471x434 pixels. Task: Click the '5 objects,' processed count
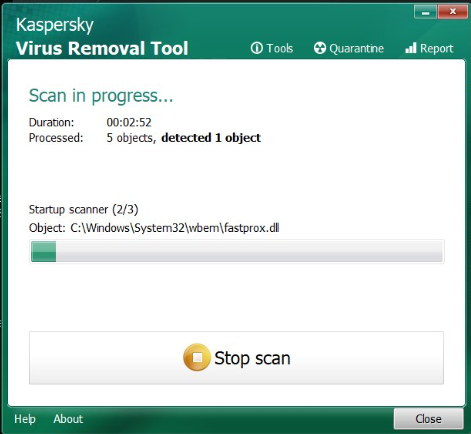[131, 138]
